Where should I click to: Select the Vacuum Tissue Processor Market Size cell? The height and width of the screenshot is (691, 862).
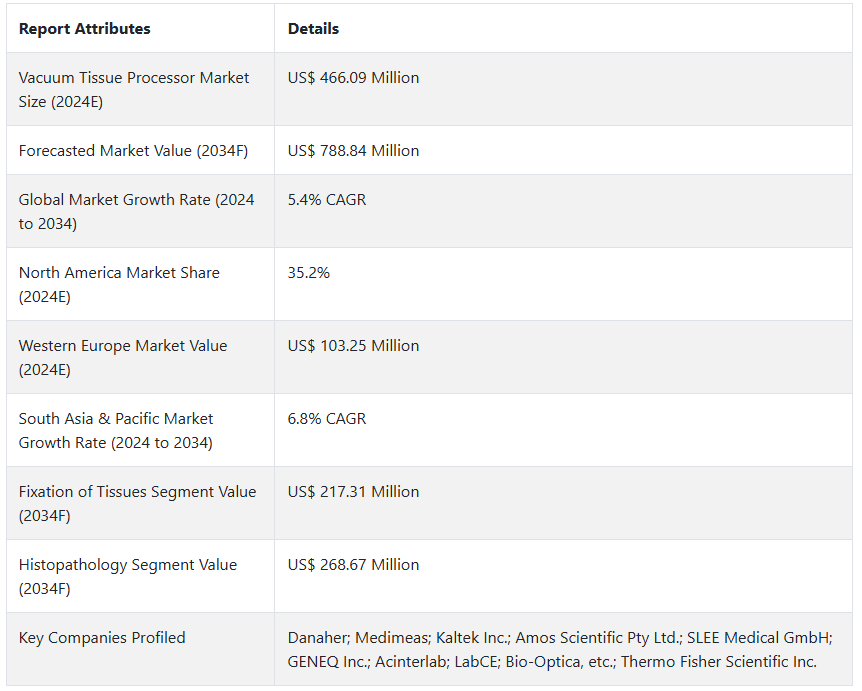(x=134, y=89)
